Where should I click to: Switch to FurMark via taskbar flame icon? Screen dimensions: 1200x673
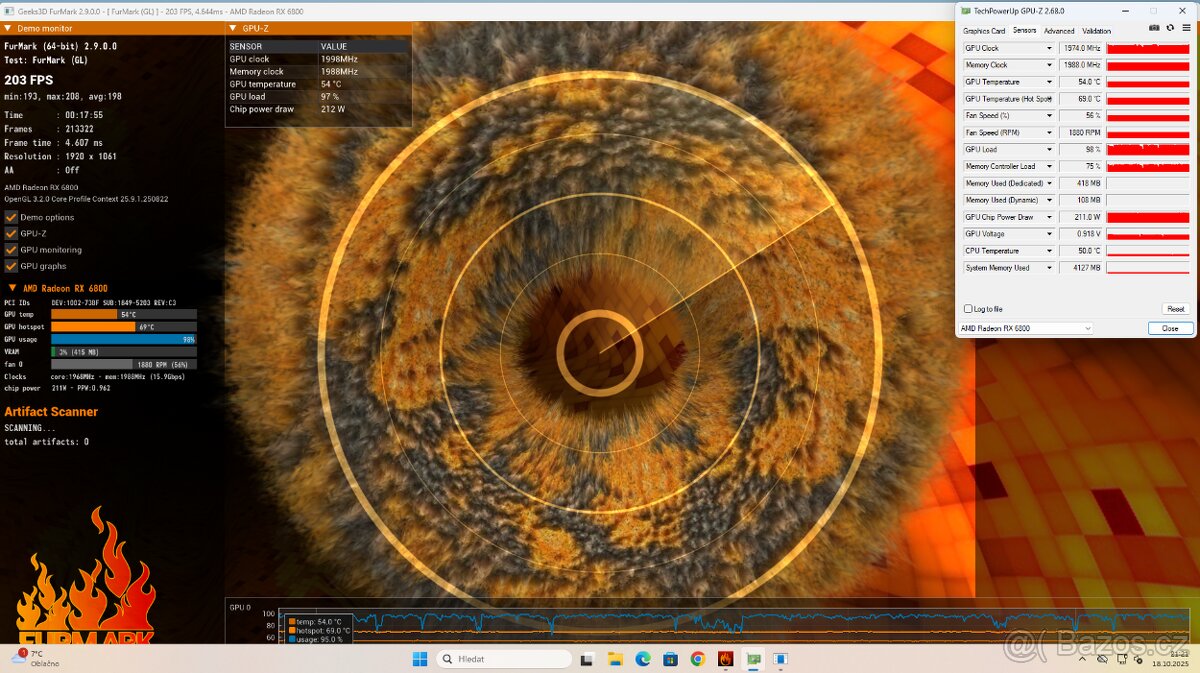click(725, 659)
